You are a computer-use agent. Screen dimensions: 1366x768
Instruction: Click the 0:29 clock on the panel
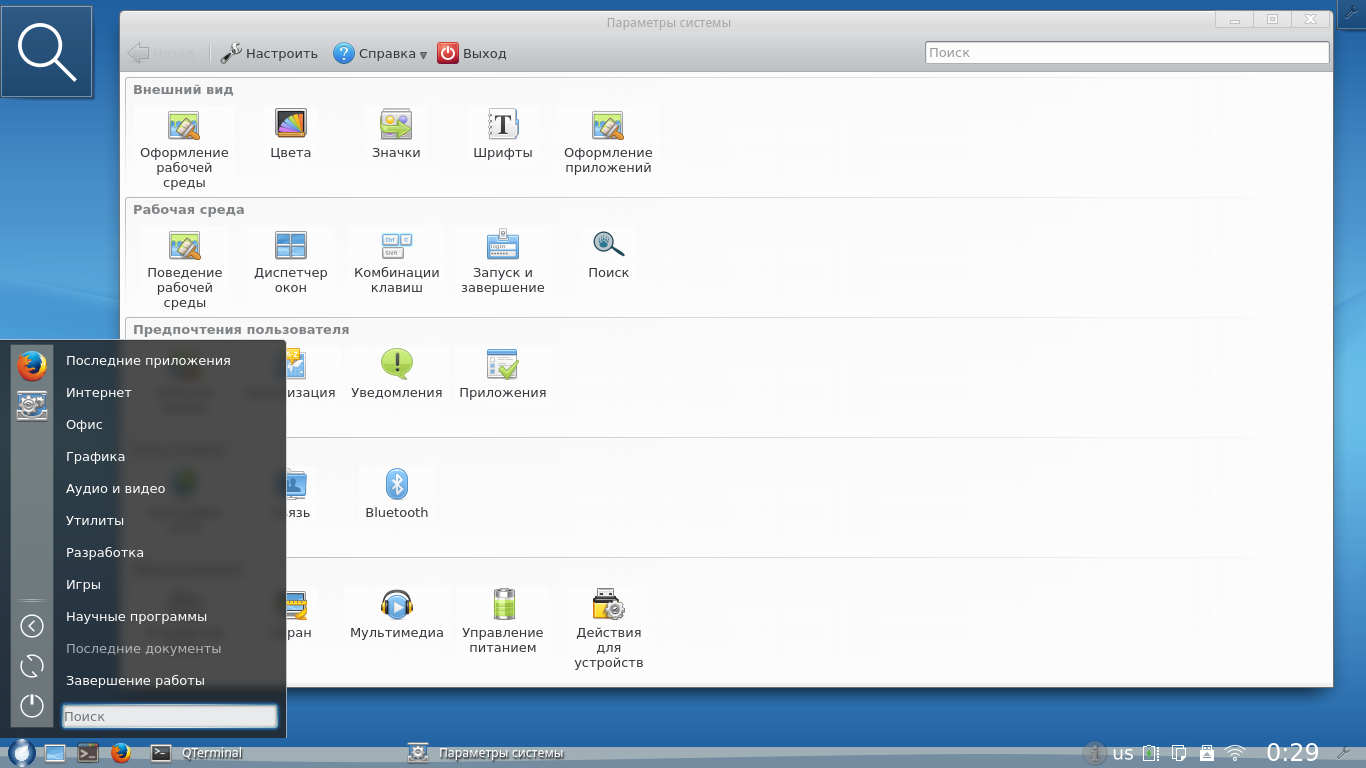click(1293, 752)
